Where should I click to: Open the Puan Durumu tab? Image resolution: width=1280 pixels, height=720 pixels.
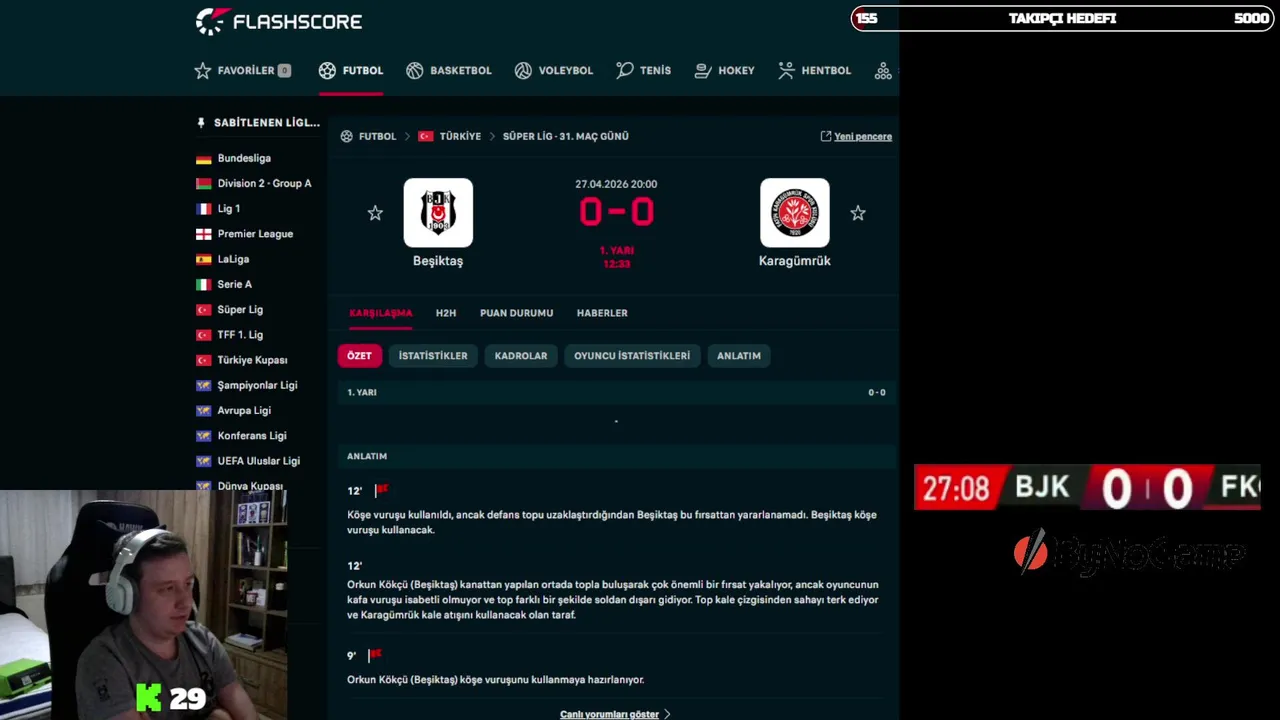point(516,313)
